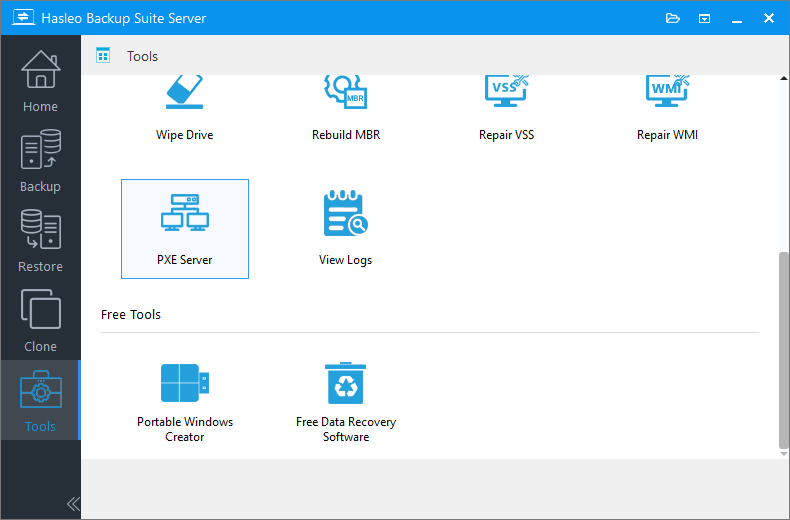Start the Repair VSS tool
The width and height of the screenshot is (790, 520).
(506, 108)
